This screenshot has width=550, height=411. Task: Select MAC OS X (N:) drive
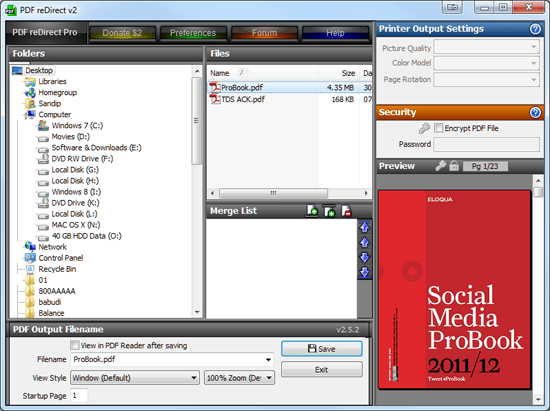(76, 225)
